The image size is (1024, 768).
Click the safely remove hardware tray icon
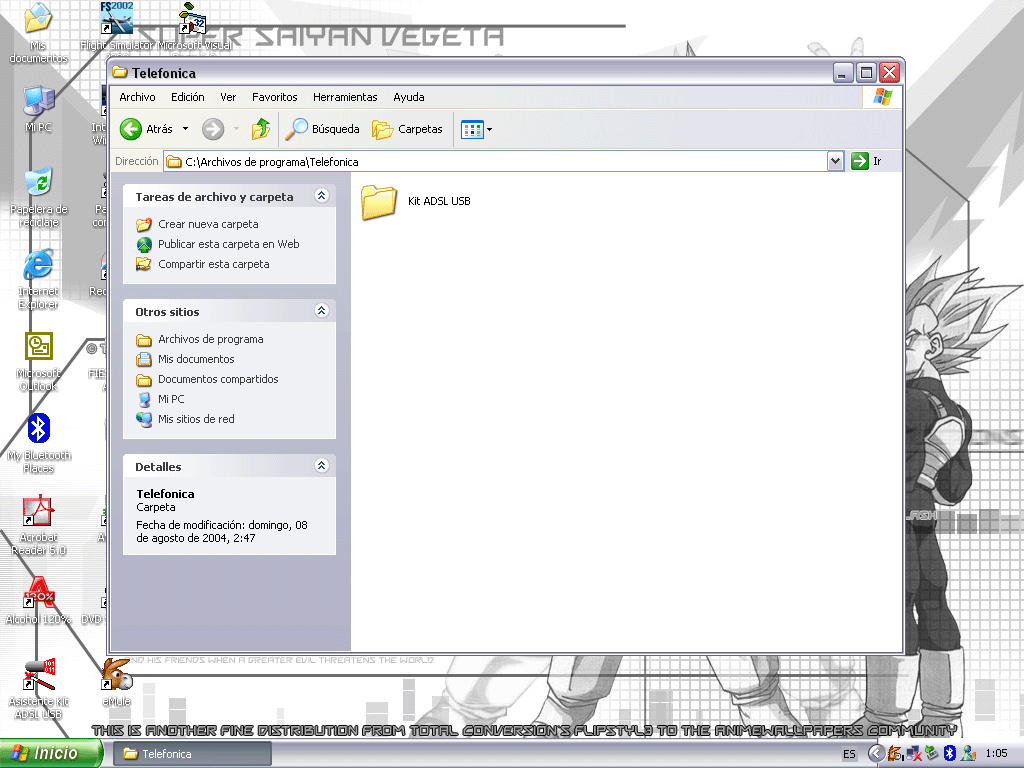(932, 754)
